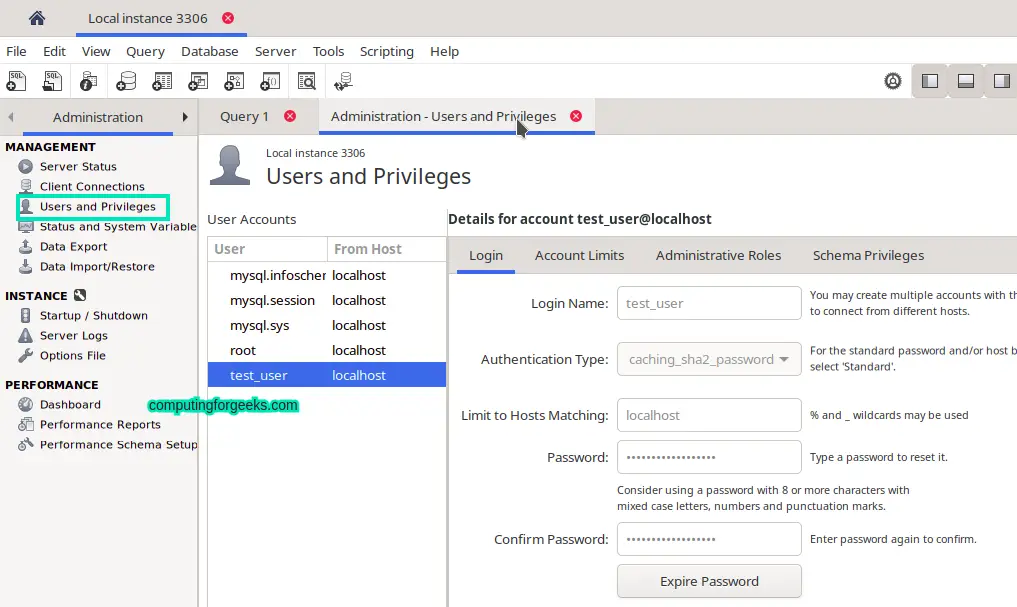Image resolution: width=1017 pixels, height=607 pixels.
Task: Open the Tools menu
Action: point(328,51)
